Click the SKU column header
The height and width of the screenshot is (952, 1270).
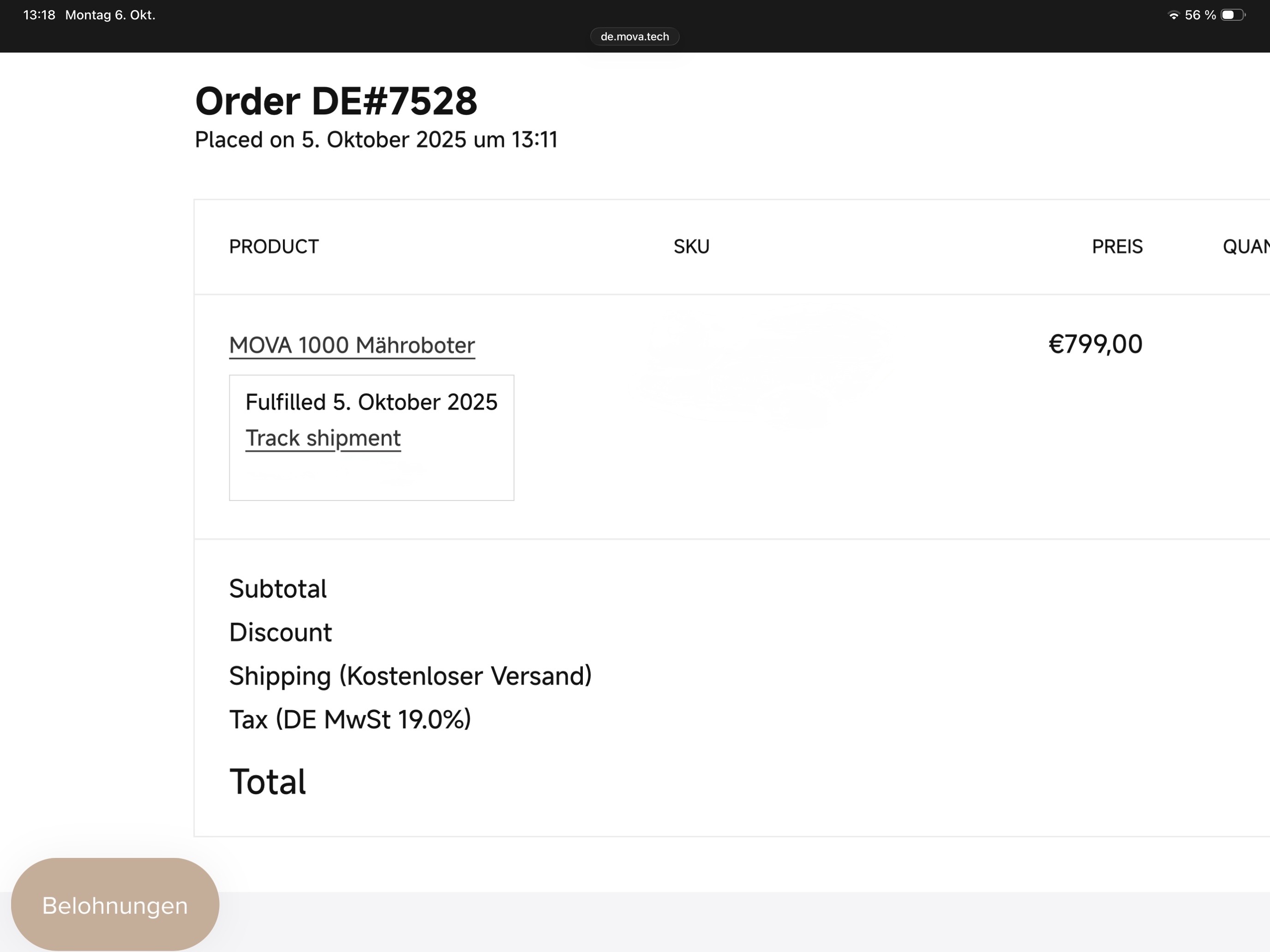click(x=691, y=247)
